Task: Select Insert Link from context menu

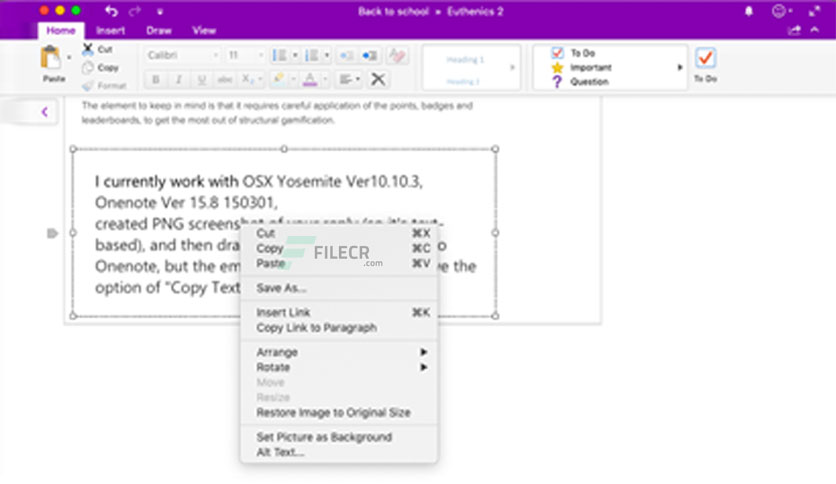Action: pyautogui.click(x=339, y=312)
